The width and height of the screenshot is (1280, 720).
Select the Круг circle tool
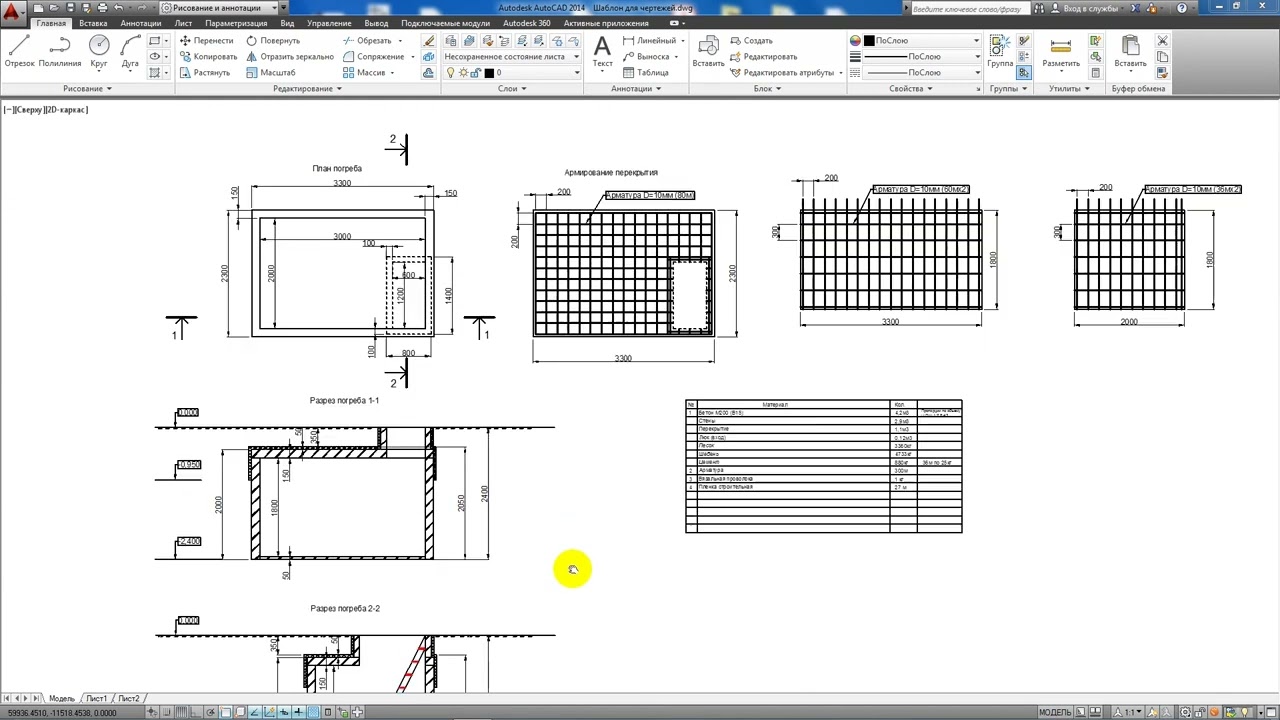coord(99,52)
